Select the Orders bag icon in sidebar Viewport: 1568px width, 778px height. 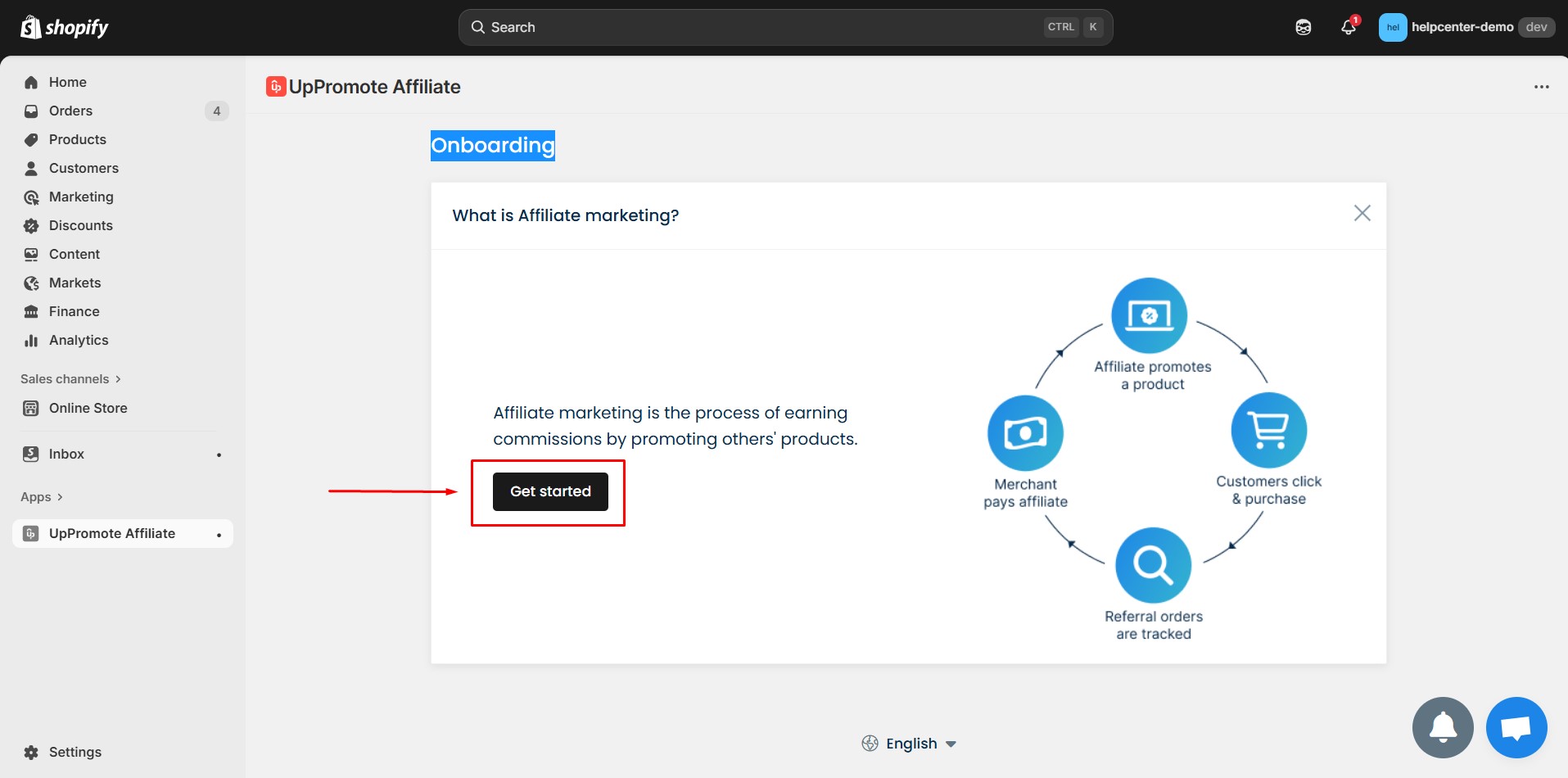click(x=30, y=111)
